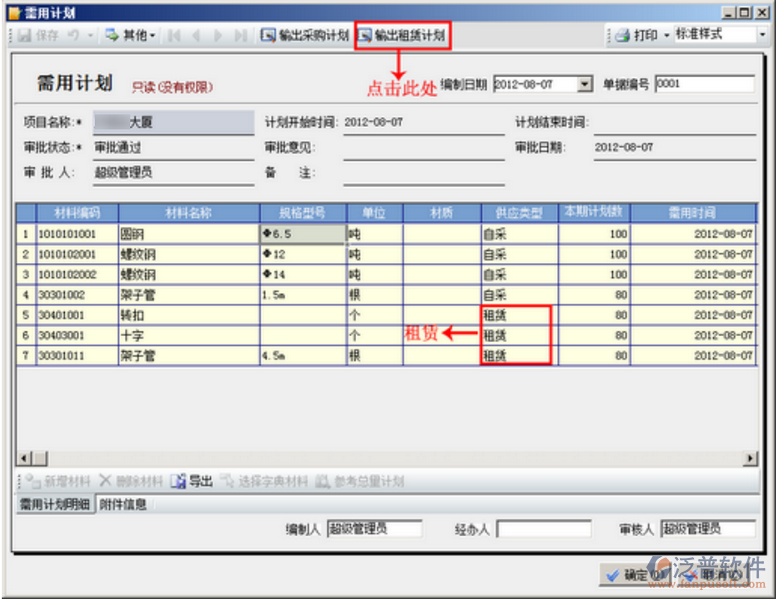Screen dimensions: 776x600
Task: Click the 输出租赁计划 toolbar button
Action: pyautogui.click(x=401, y=35)
